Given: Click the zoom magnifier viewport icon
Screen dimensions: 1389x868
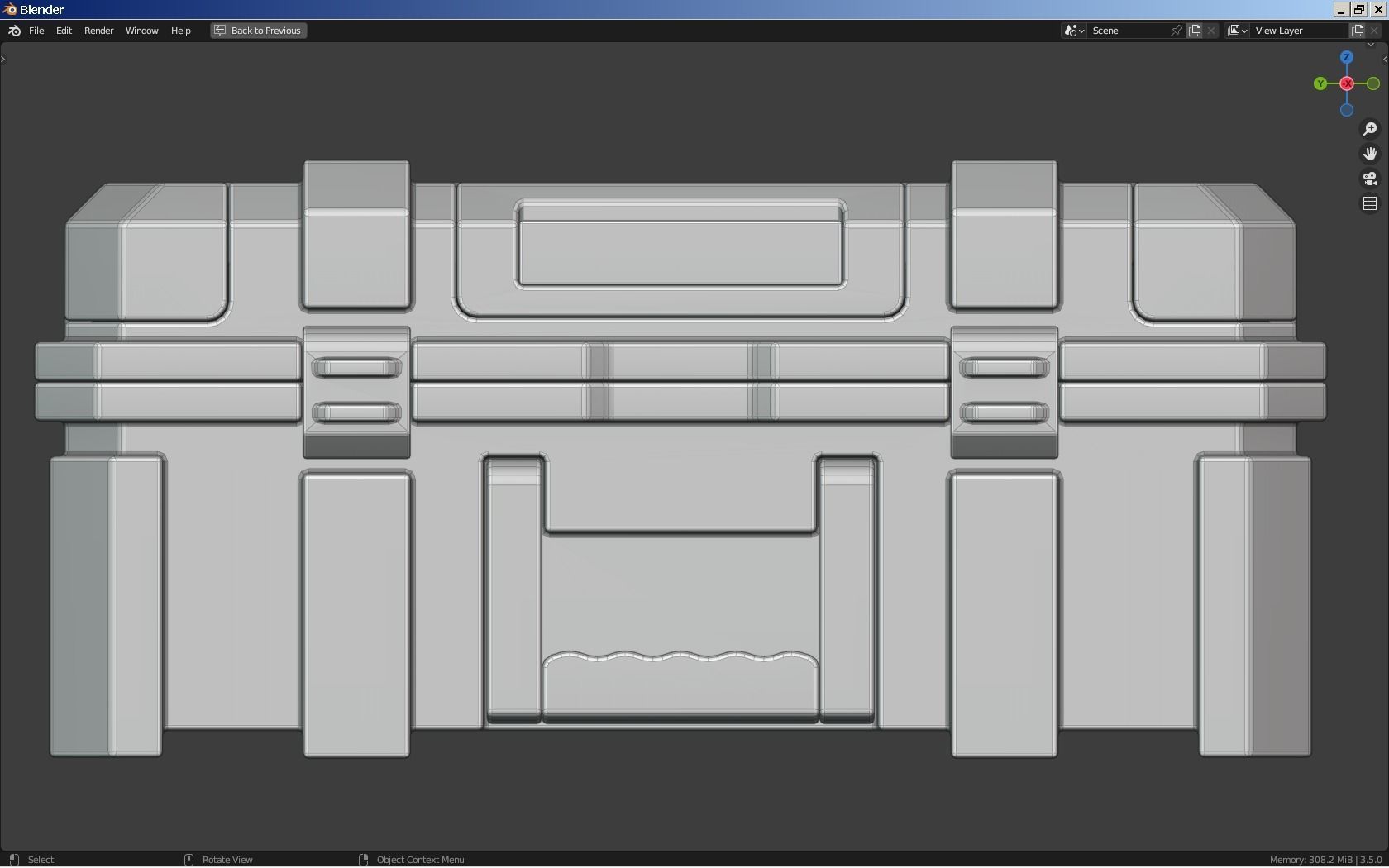Looking at the screenshot, I should tap(1370, 129).
